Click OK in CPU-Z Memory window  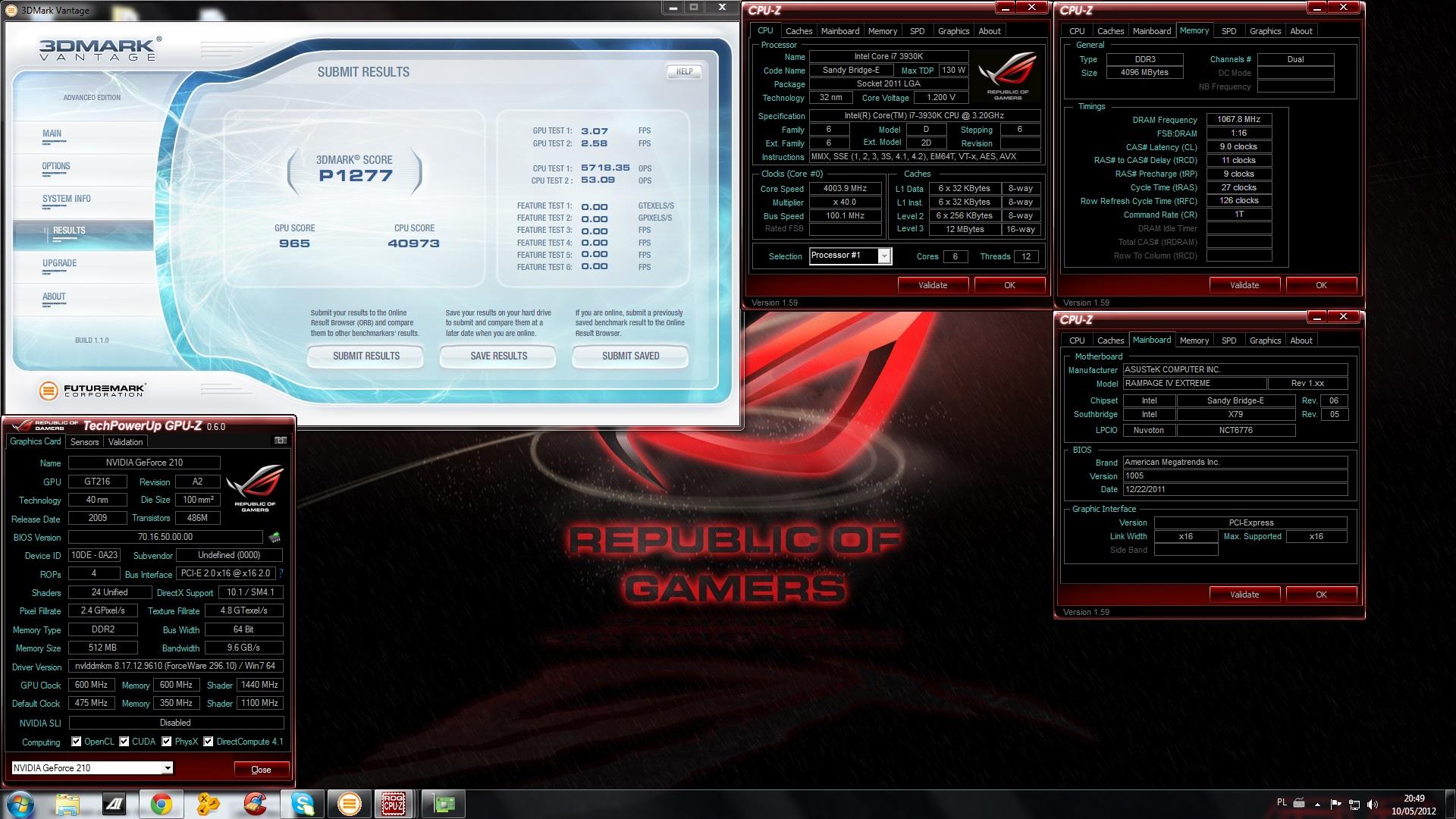coord(1321,285)
